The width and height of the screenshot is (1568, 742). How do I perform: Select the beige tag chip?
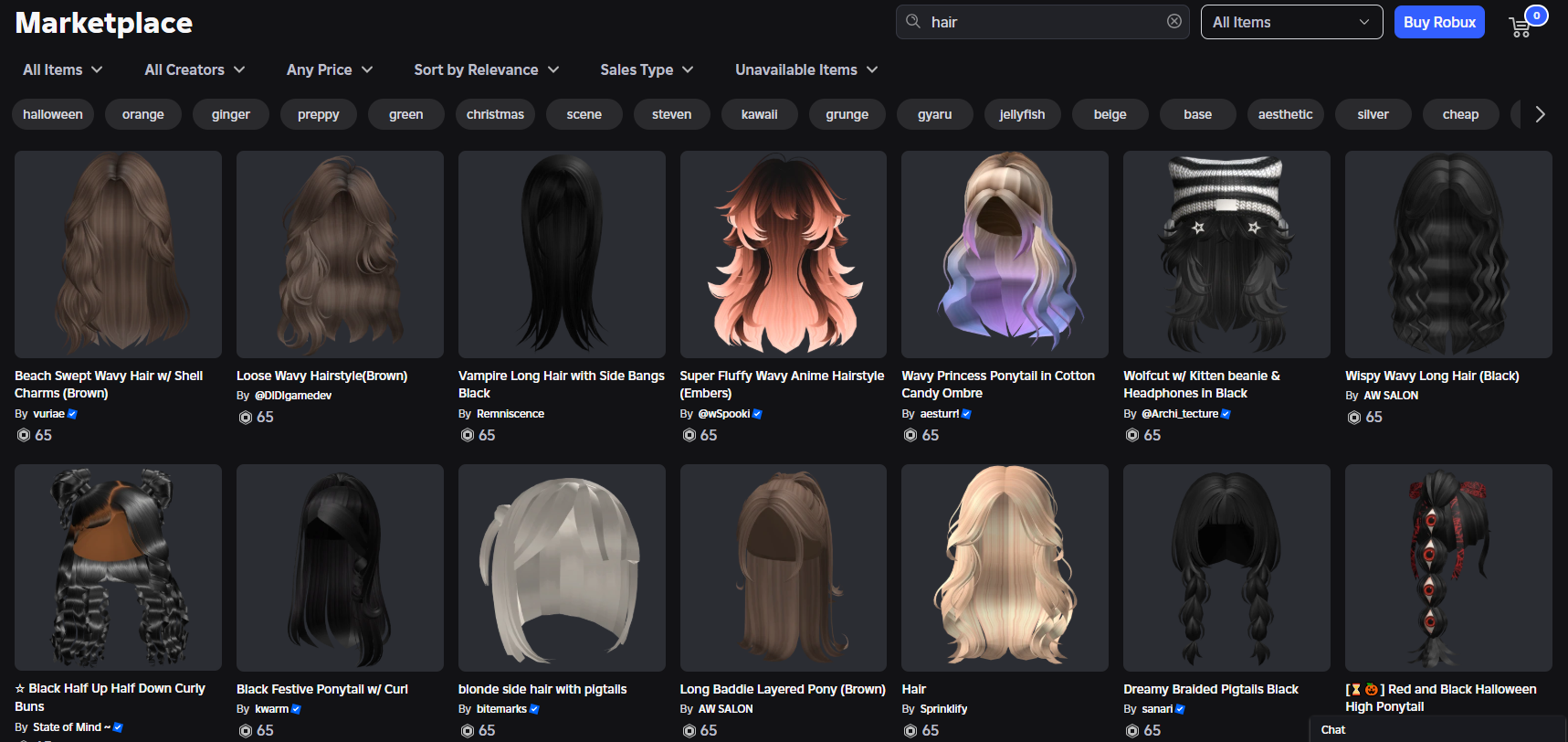coord(1110,114)
